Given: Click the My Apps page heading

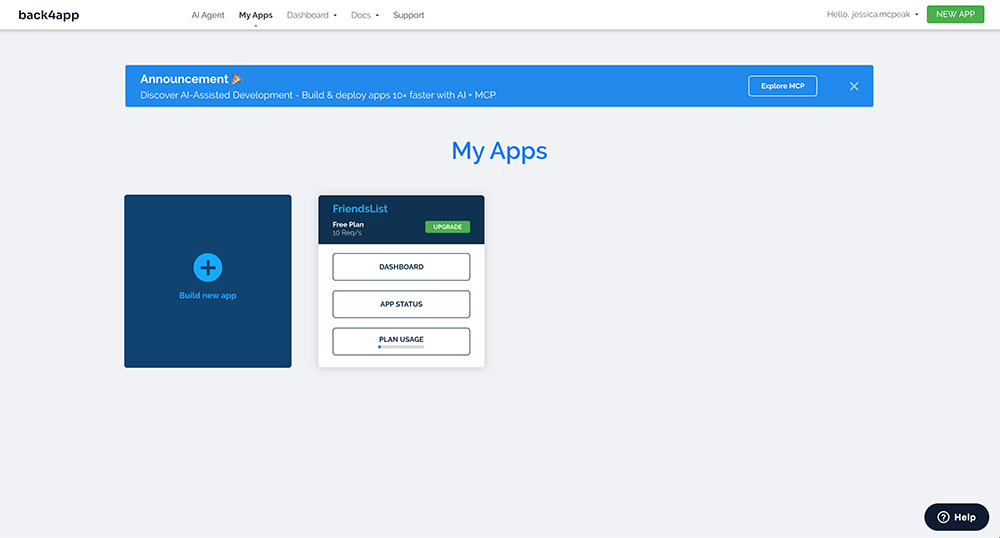Looking at the screenshot, I should pos(499,151).
